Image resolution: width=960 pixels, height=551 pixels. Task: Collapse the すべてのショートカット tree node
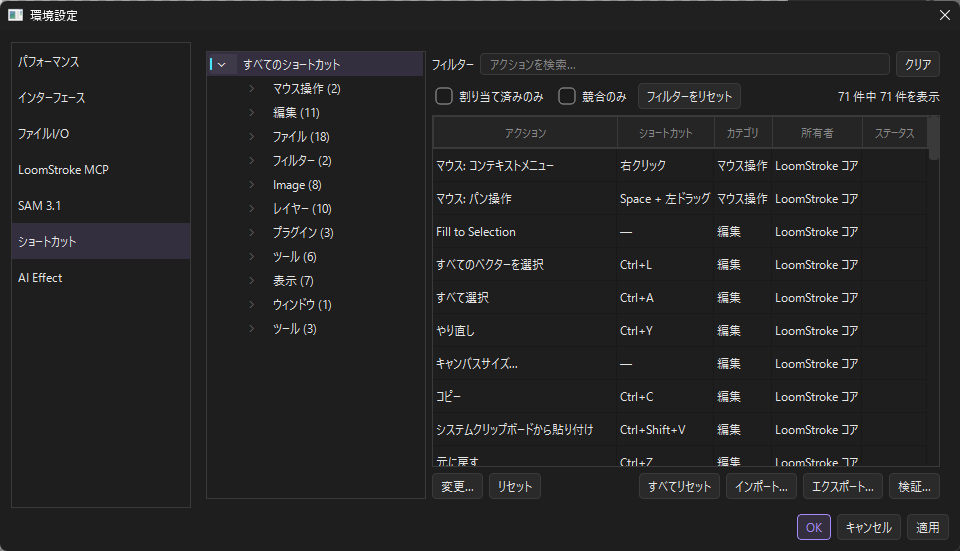point(222,64)
